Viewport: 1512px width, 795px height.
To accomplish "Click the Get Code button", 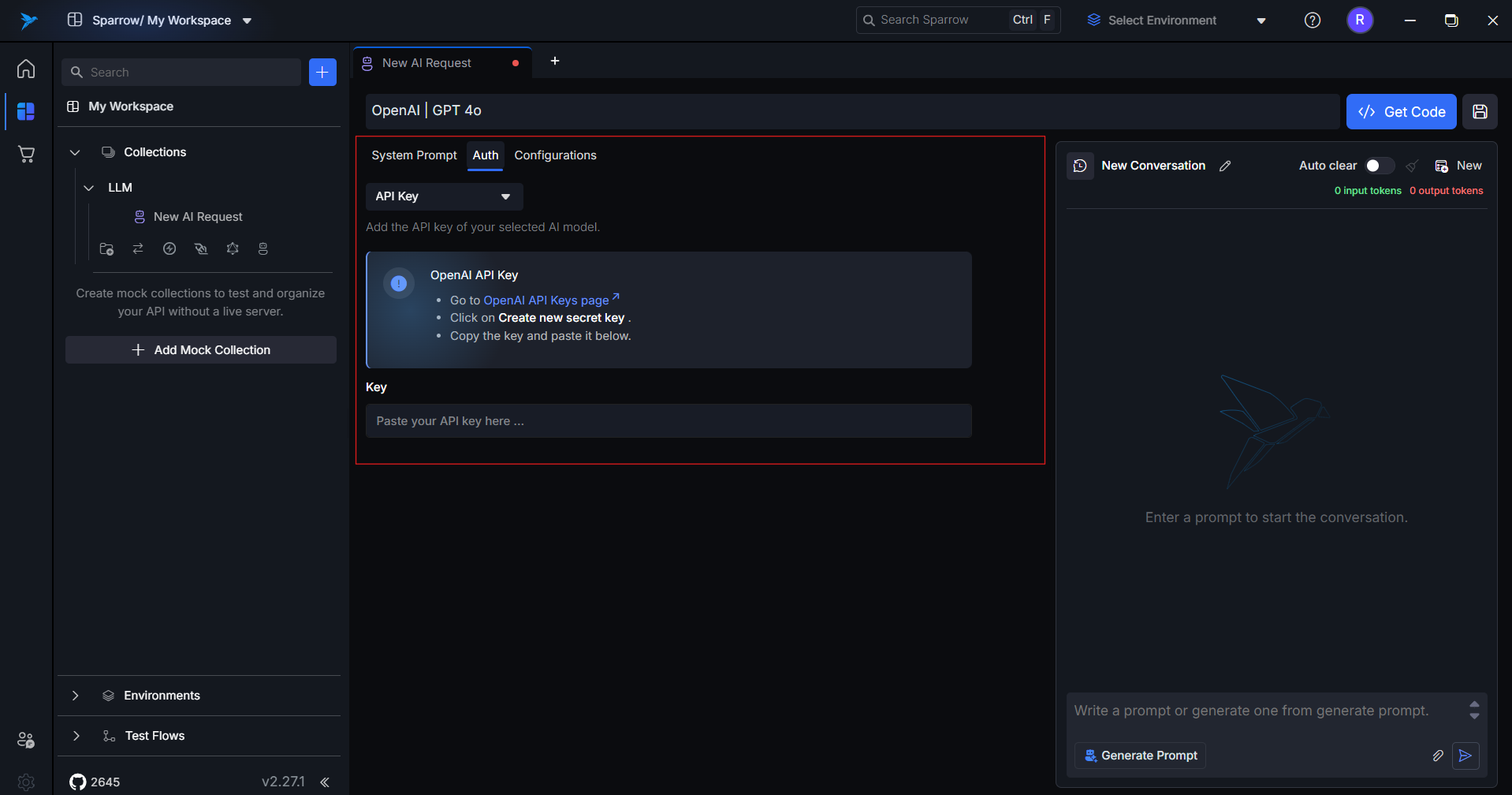I will tap(1401, 111).
